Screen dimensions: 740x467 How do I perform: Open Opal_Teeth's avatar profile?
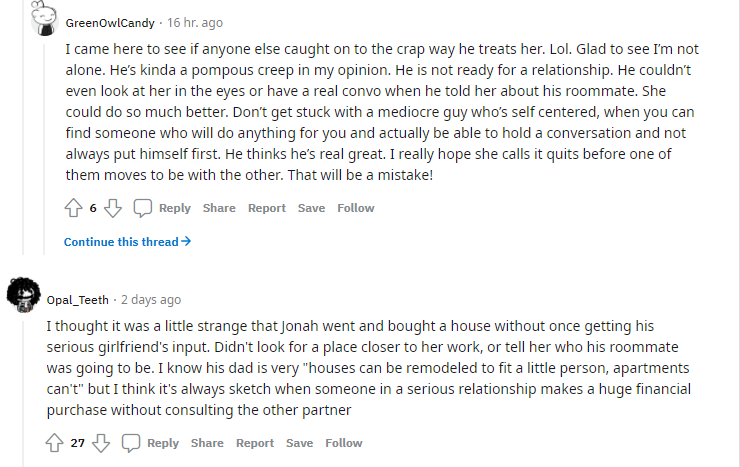click(22, 293)
